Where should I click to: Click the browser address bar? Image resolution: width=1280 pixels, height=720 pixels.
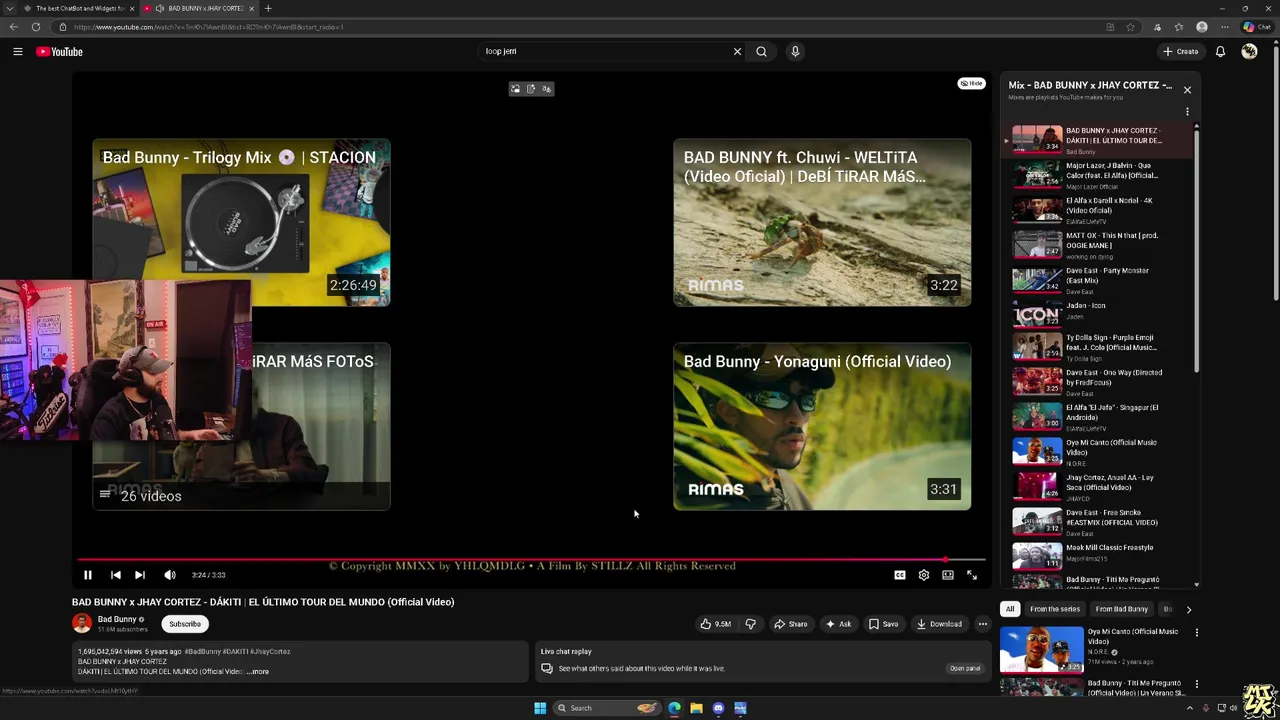pyautogui.click(x=580, y=27)
